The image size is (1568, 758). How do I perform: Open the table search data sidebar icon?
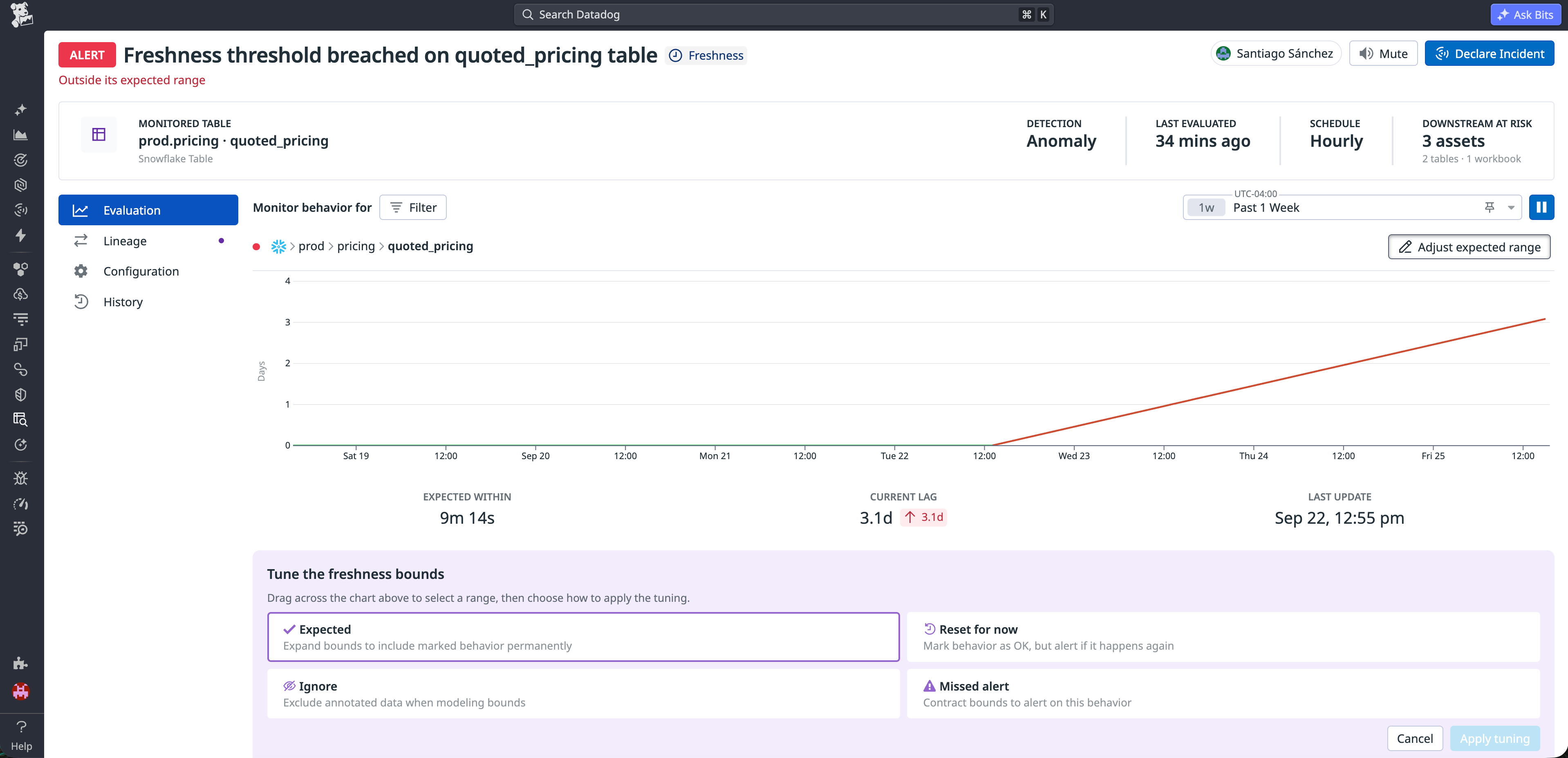click(x=21, y=419)
